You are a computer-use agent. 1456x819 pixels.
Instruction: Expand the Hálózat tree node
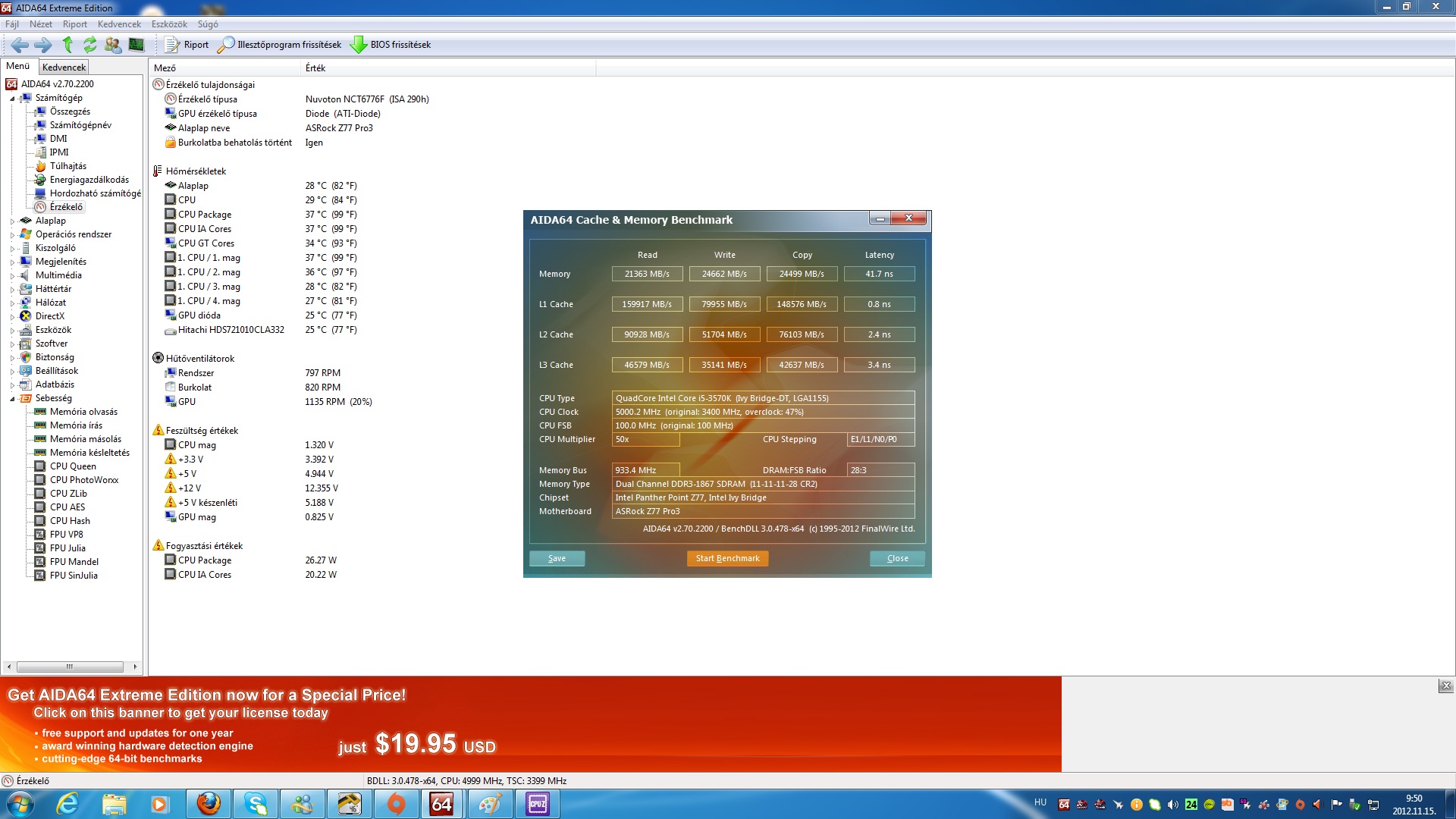click(x=12, y=303)
